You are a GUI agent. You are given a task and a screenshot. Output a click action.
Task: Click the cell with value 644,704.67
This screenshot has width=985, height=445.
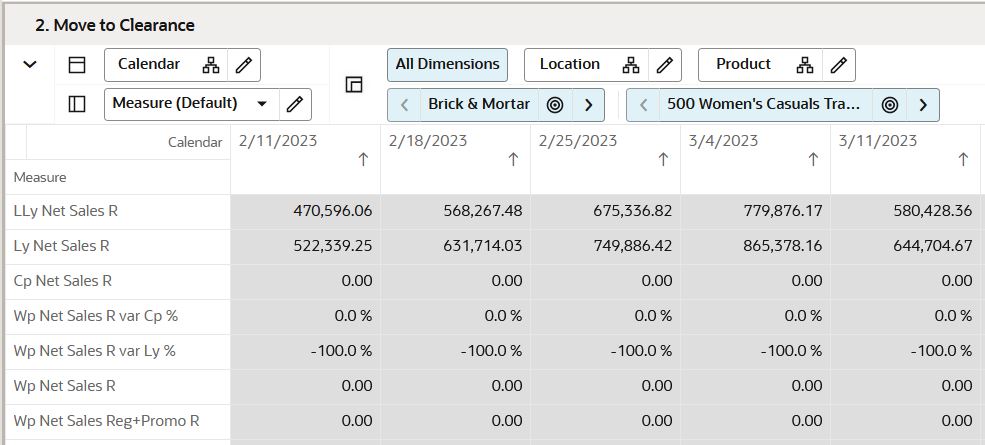906,246
